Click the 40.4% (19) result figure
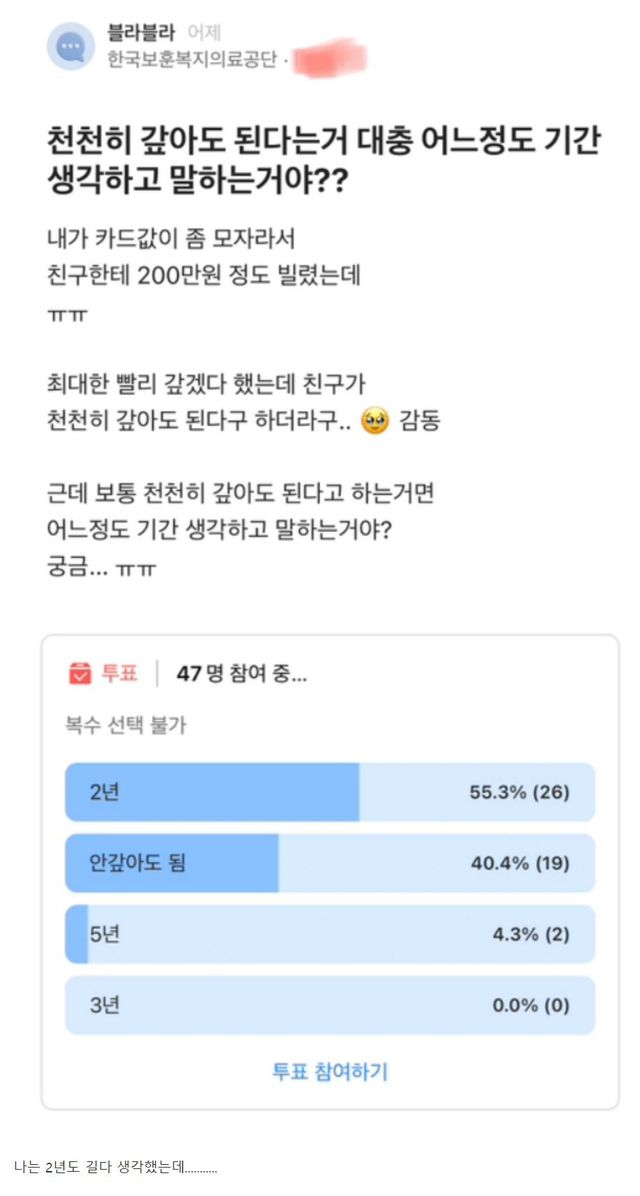The width and height of the screenshot is (640, 1196). click(x=519, y=862)
